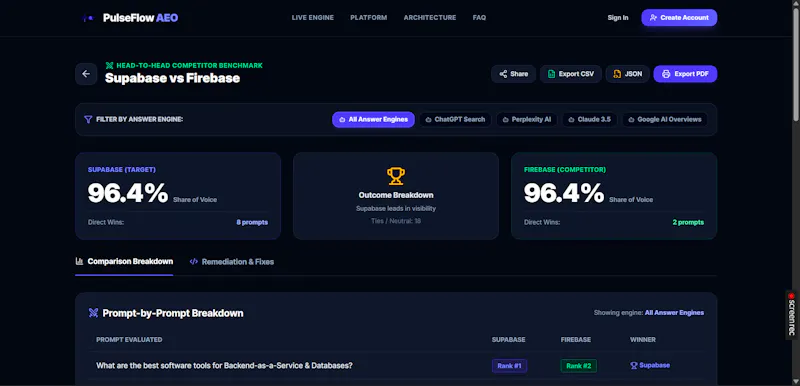Click the '8 prompts' direct wins value
The image size is (800, 386).
pos(252,222)
